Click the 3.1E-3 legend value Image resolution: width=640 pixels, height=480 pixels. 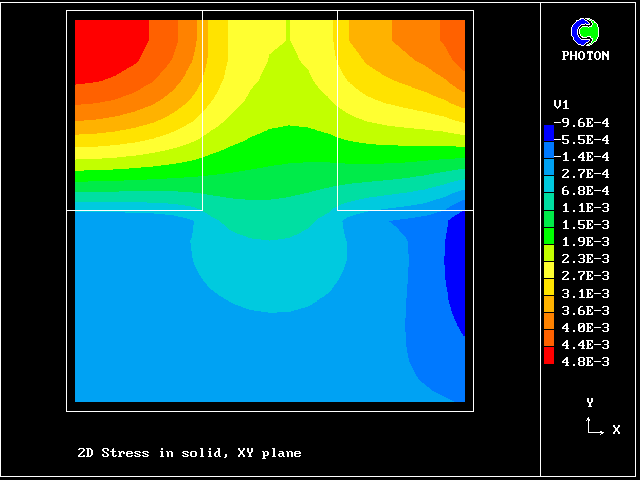tap(585, 293)
